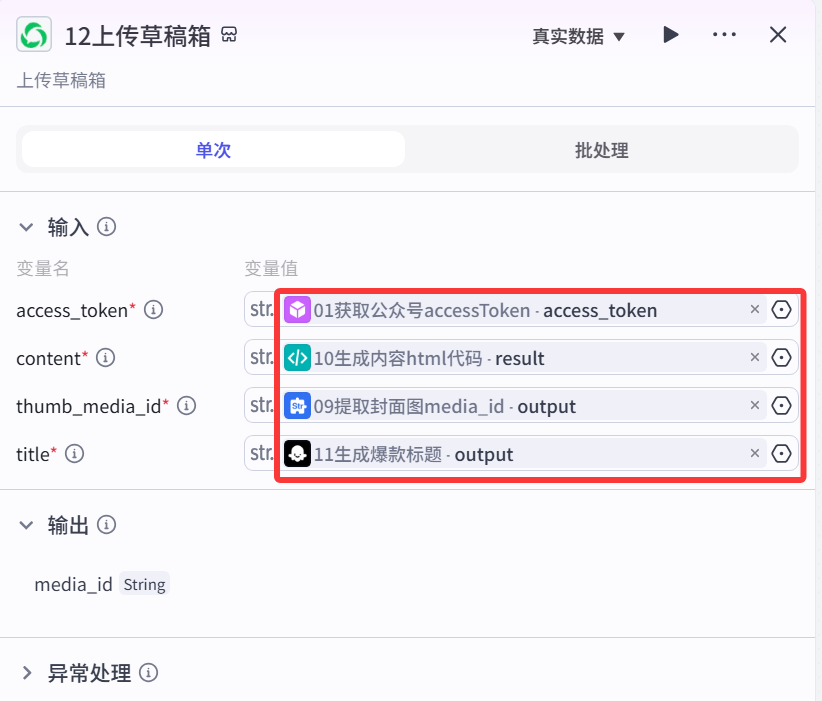
Task: Click the 上传草稿箱 description text
Action: point(61,81)
